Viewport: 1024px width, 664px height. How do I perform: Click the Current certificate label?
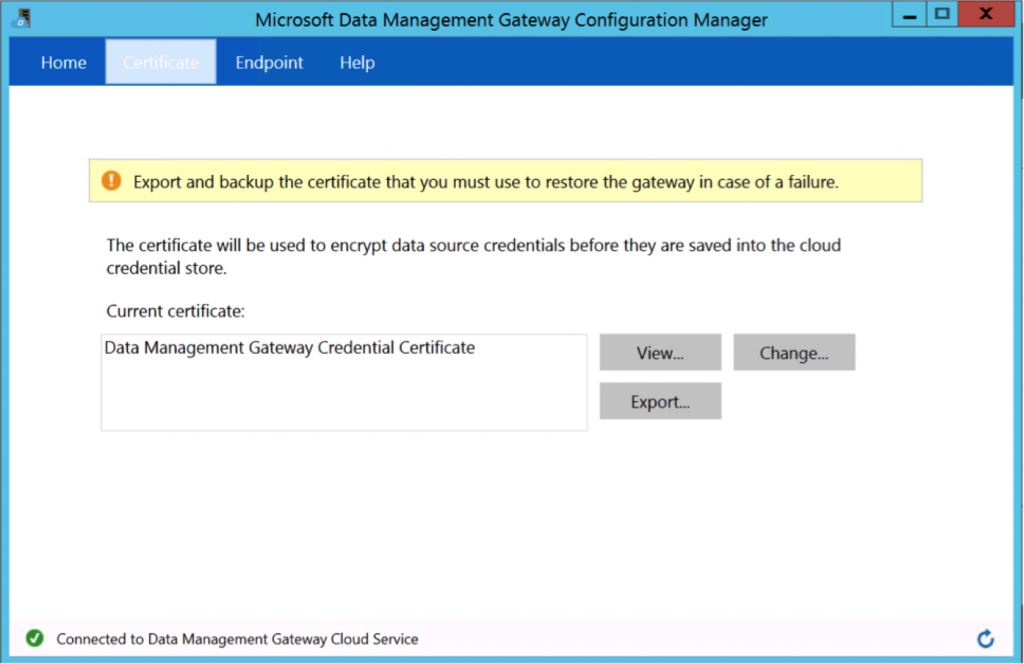(175, 311)
